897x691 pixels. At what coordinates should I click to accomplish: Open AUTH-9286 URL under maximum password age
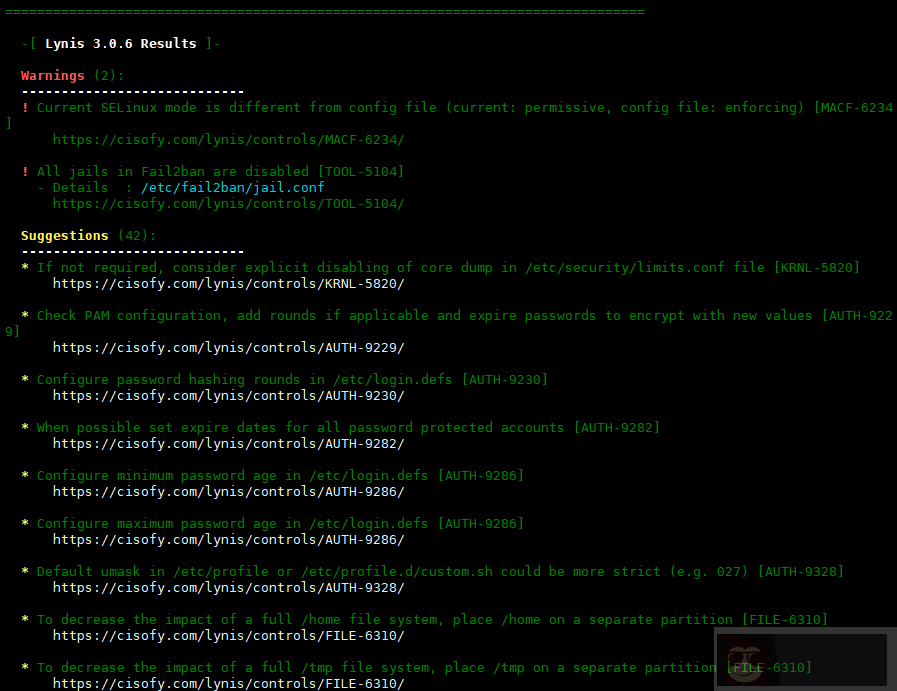pyautogui.click(x=228, y=540)
